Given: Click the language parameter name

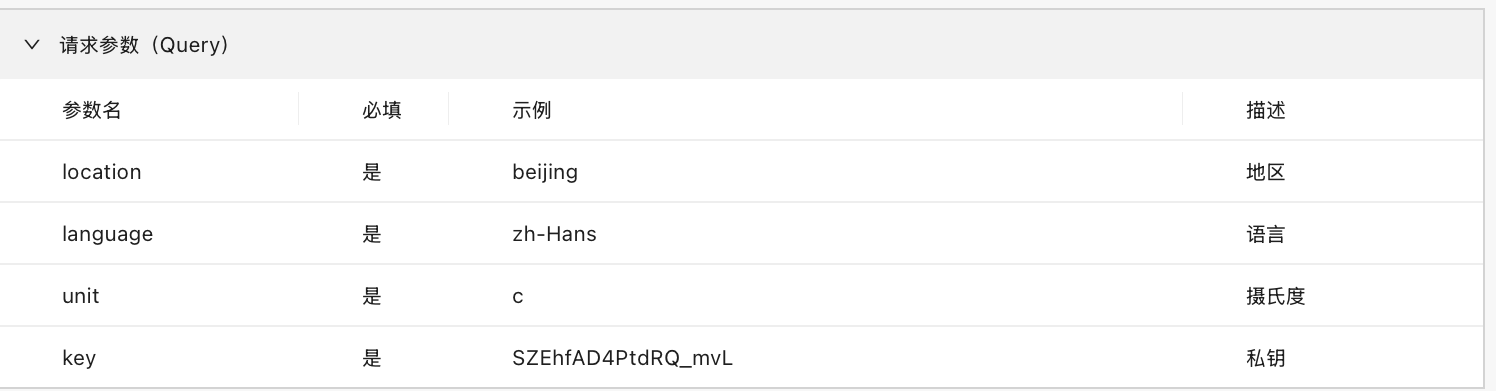Looking at the screenshot, I should pyautogui.click(x=108, y=234).
